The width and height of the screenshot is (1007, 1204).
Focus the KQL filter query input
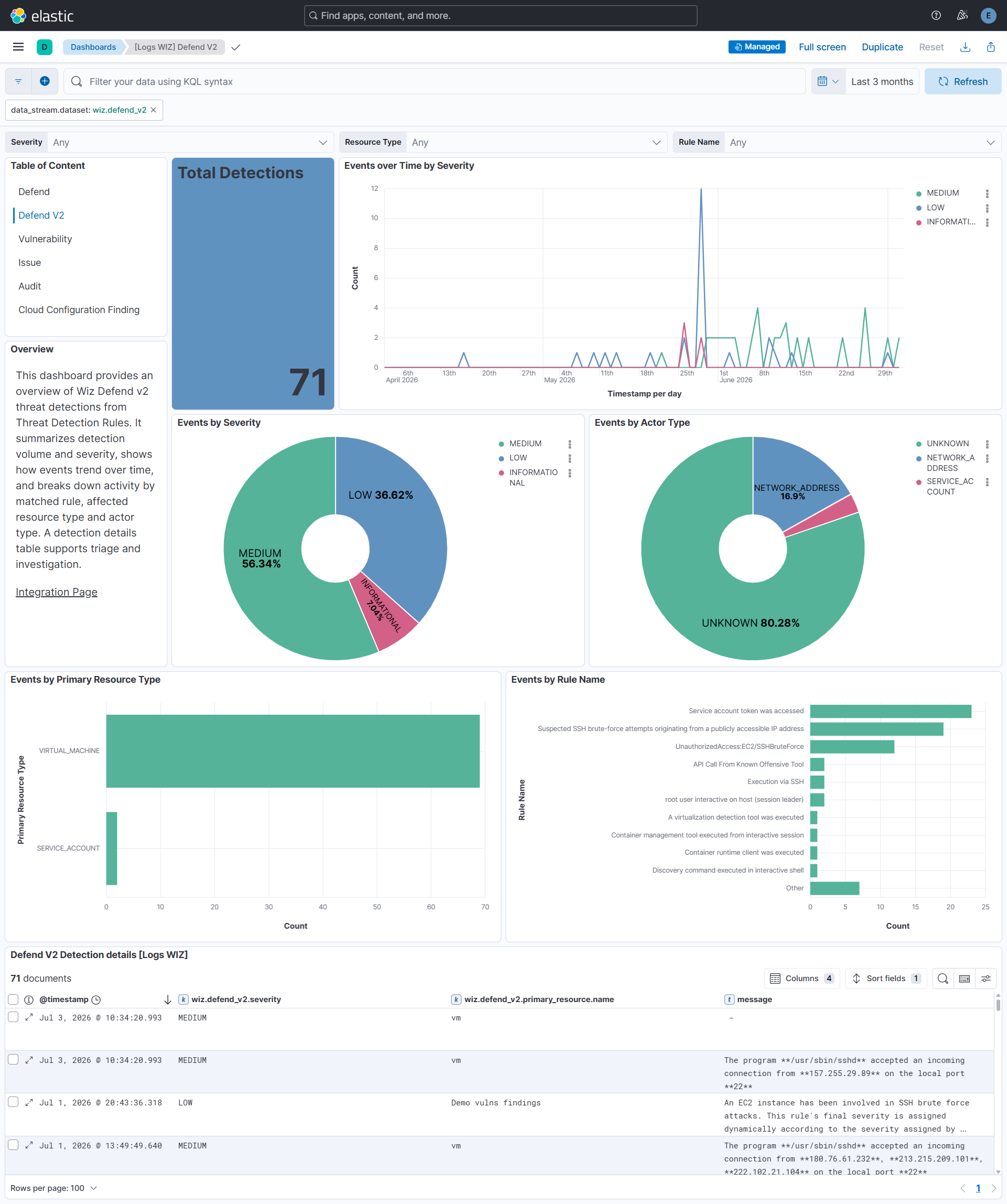coord(435,81)
